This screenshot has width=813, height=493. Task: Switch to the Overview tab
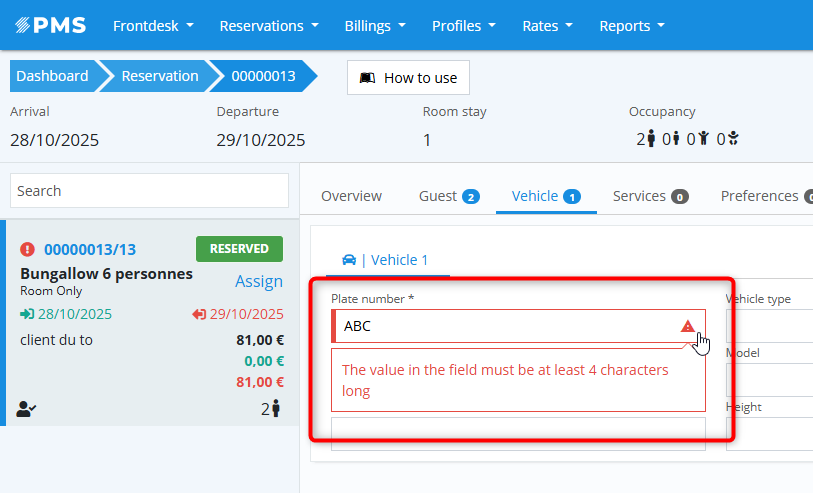pos(351,196)
